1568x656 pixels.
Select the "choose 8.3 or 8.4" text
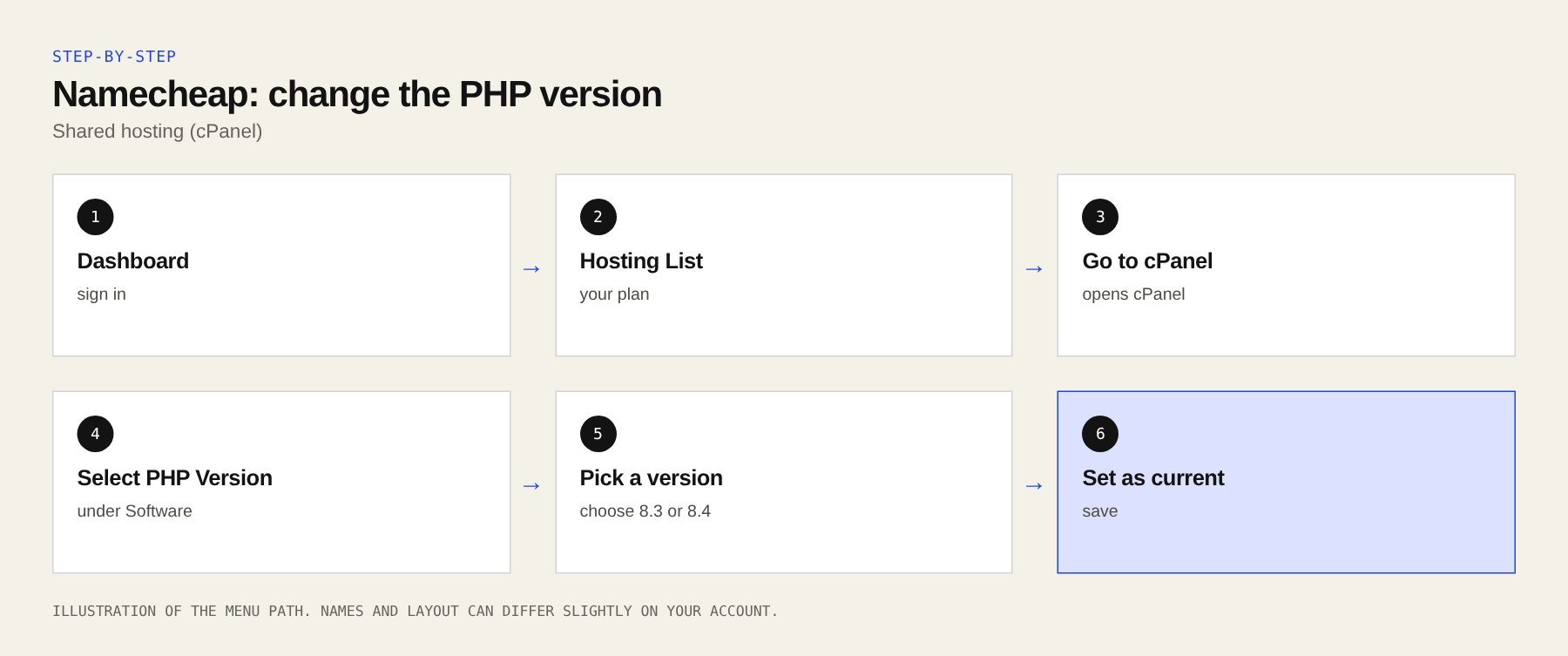pos(645,511)
